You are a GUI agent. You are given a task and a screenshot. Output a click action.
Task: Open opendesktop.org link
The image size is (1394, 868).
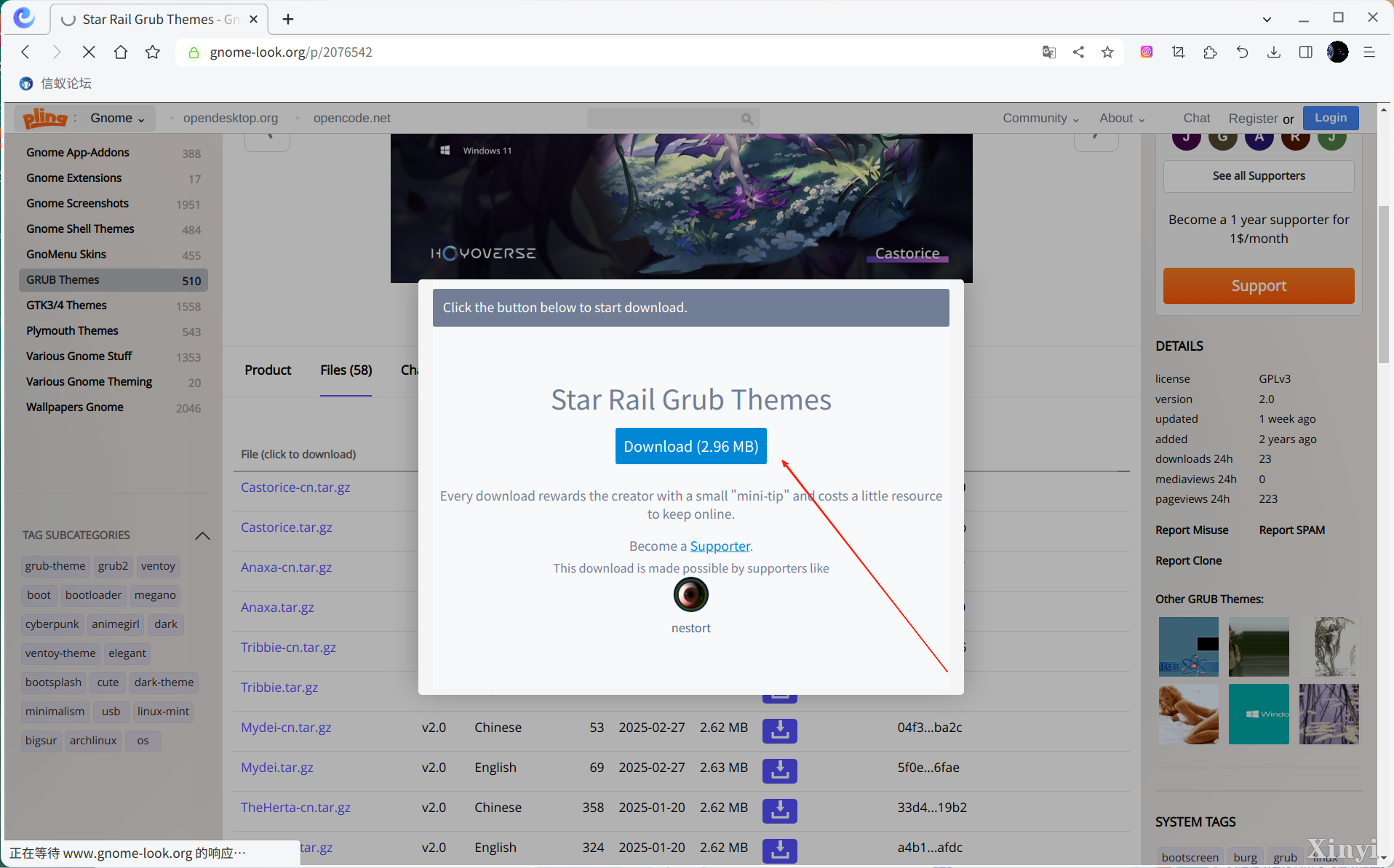230,118
